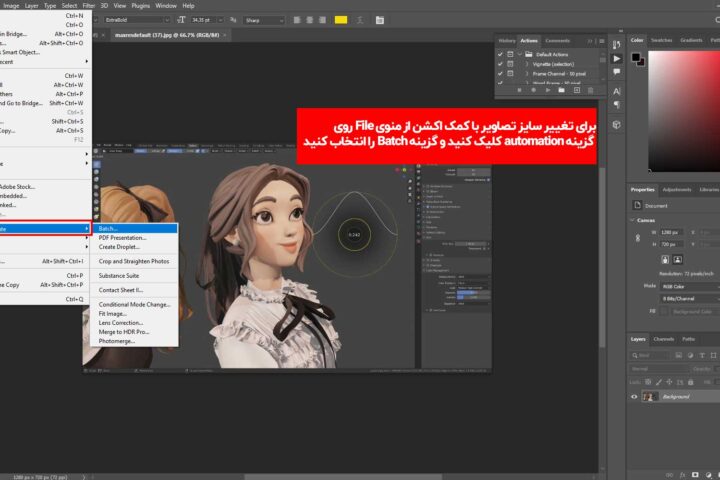Image resolution: width=720 pixels, height=480 pixels.
Task: Open the font size dropdown showing 34.35 pt
Action: tap(208, 20)
